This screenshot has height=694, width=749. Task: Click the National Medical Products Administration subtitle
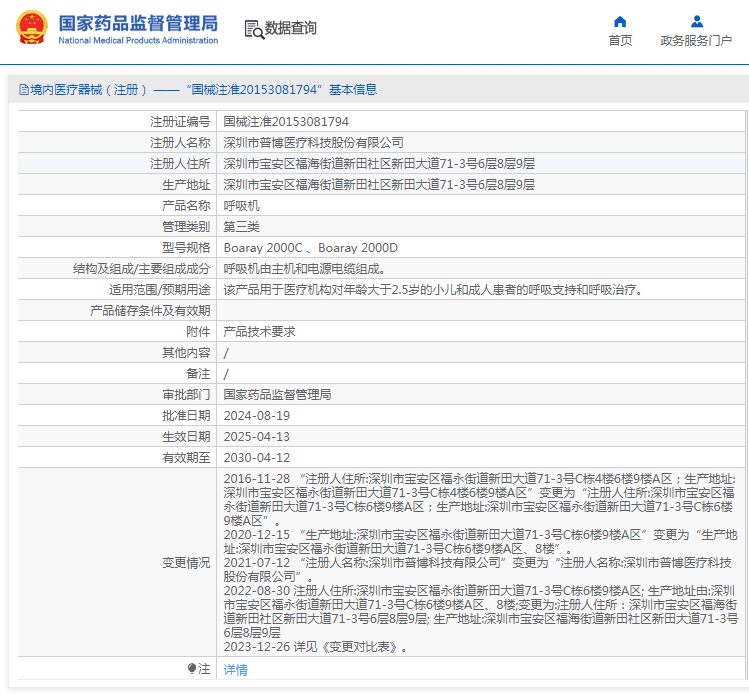tap(138, 41)
